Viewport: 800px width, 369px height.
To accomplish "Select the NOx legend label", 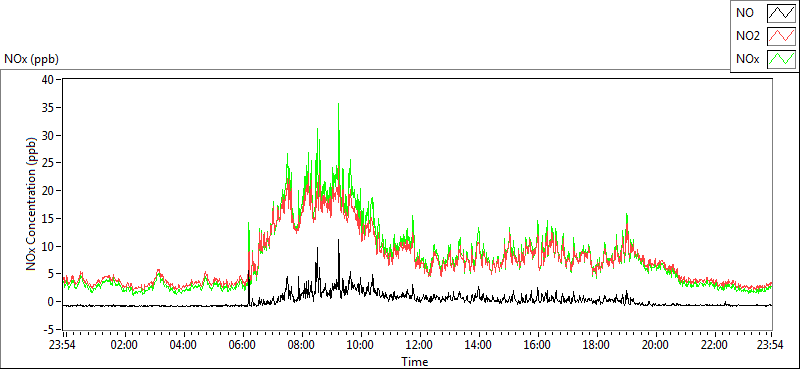I will [747, 60].
